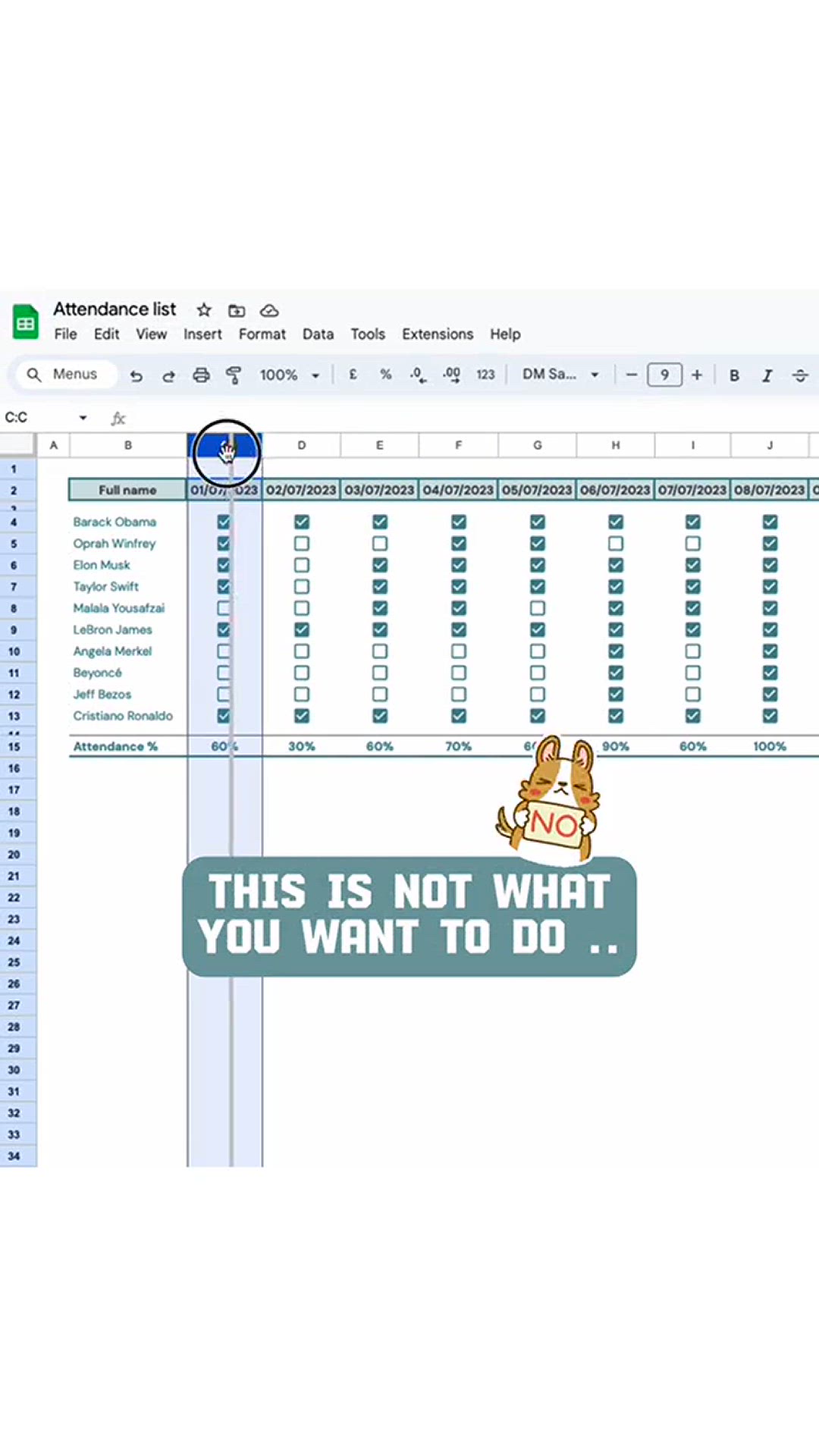Toggle italic formatting

[767, 375]
